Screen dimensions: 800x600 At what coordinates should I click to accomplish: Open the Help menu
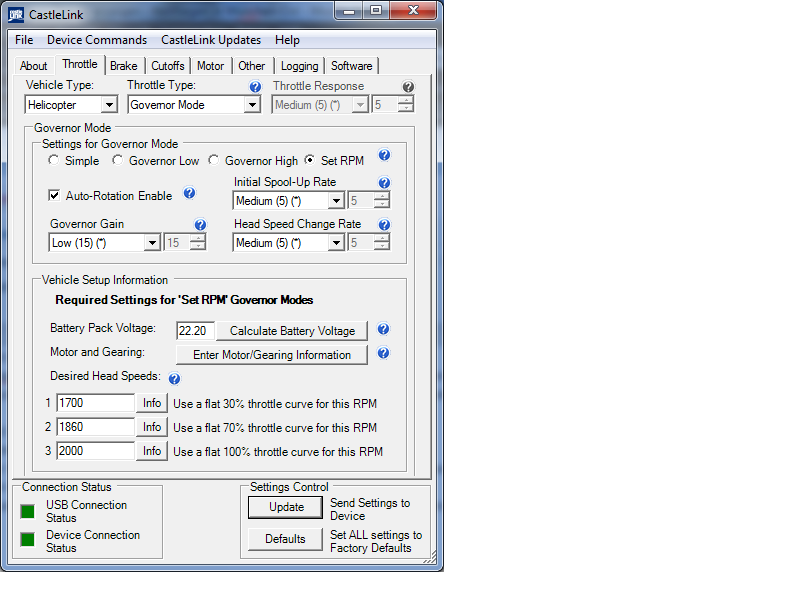pyautogui.click(x=287, y=40)
